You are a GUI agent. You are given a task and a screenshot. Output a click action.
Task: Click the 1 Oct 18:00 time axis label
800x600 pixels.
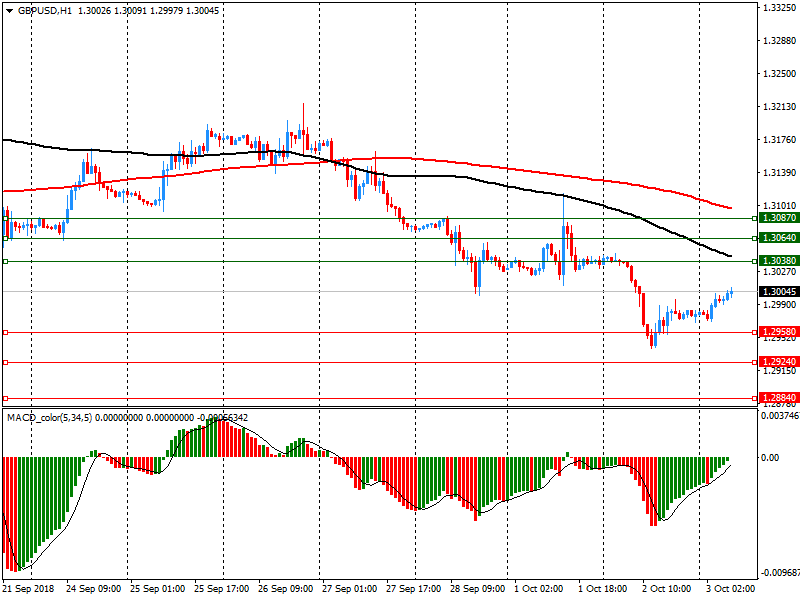point(601,589)
